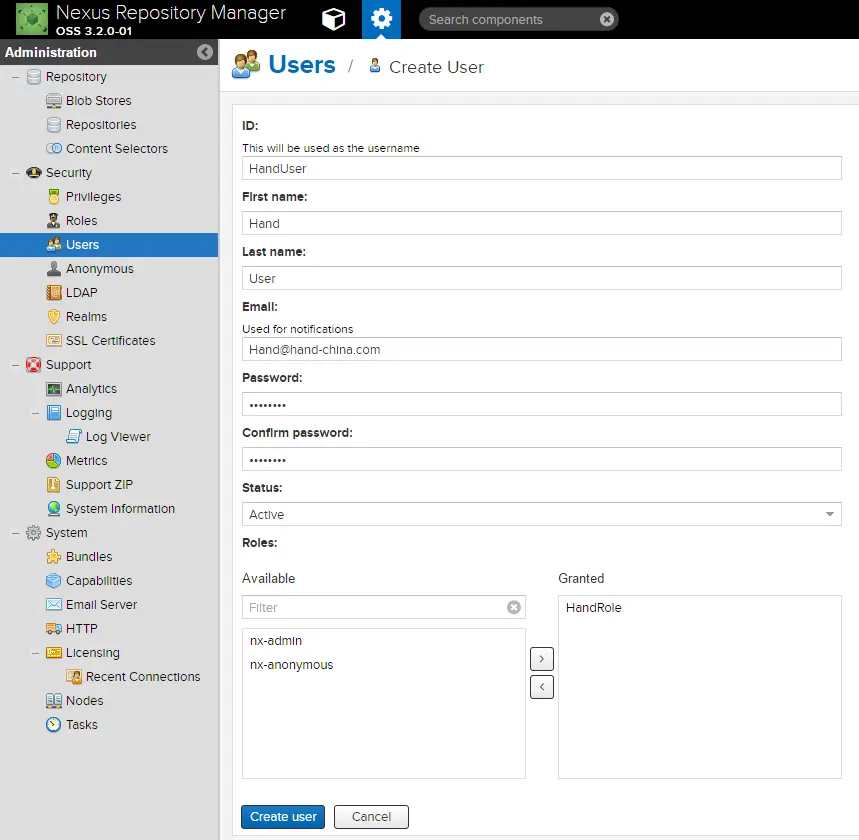
Task: Click the Create user button
Action: pyautogui.click(x=283, y=816)
